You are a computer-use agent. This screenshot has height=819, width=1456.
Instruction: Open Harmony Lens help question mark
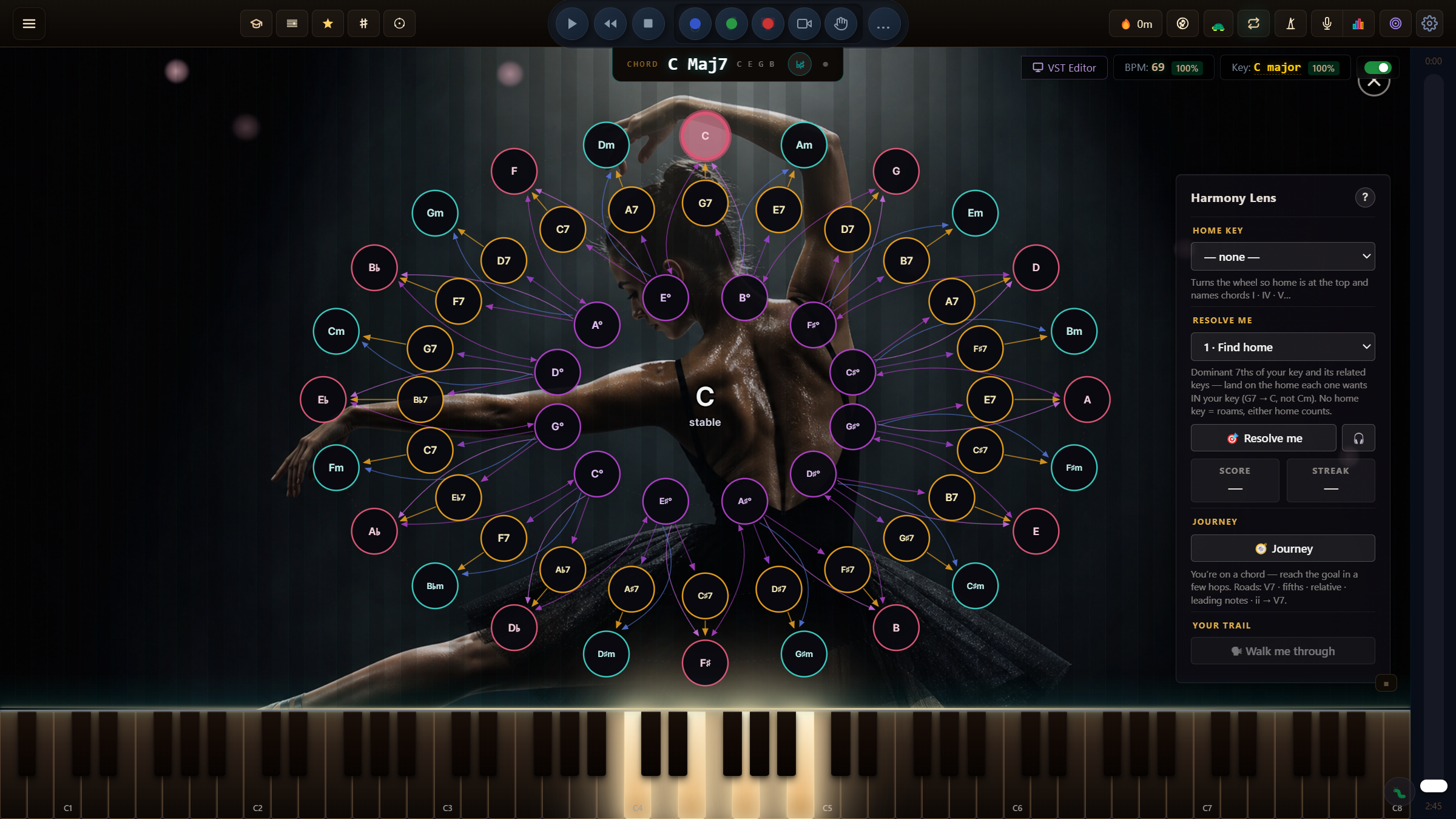tap(1365, 197)
